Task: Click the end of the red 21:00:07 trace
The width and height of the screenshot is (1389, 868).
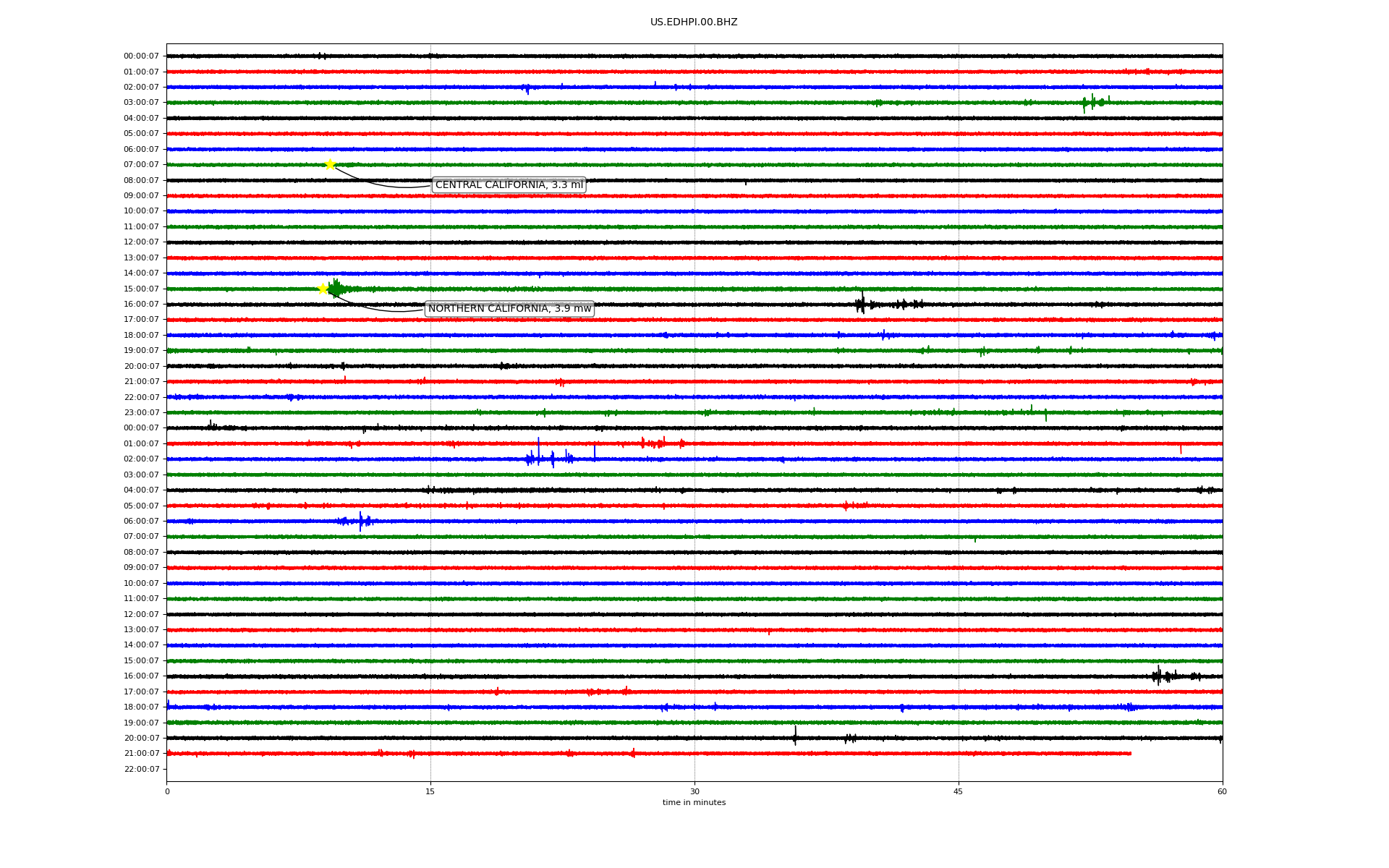Action: [x=1130, y=754]
